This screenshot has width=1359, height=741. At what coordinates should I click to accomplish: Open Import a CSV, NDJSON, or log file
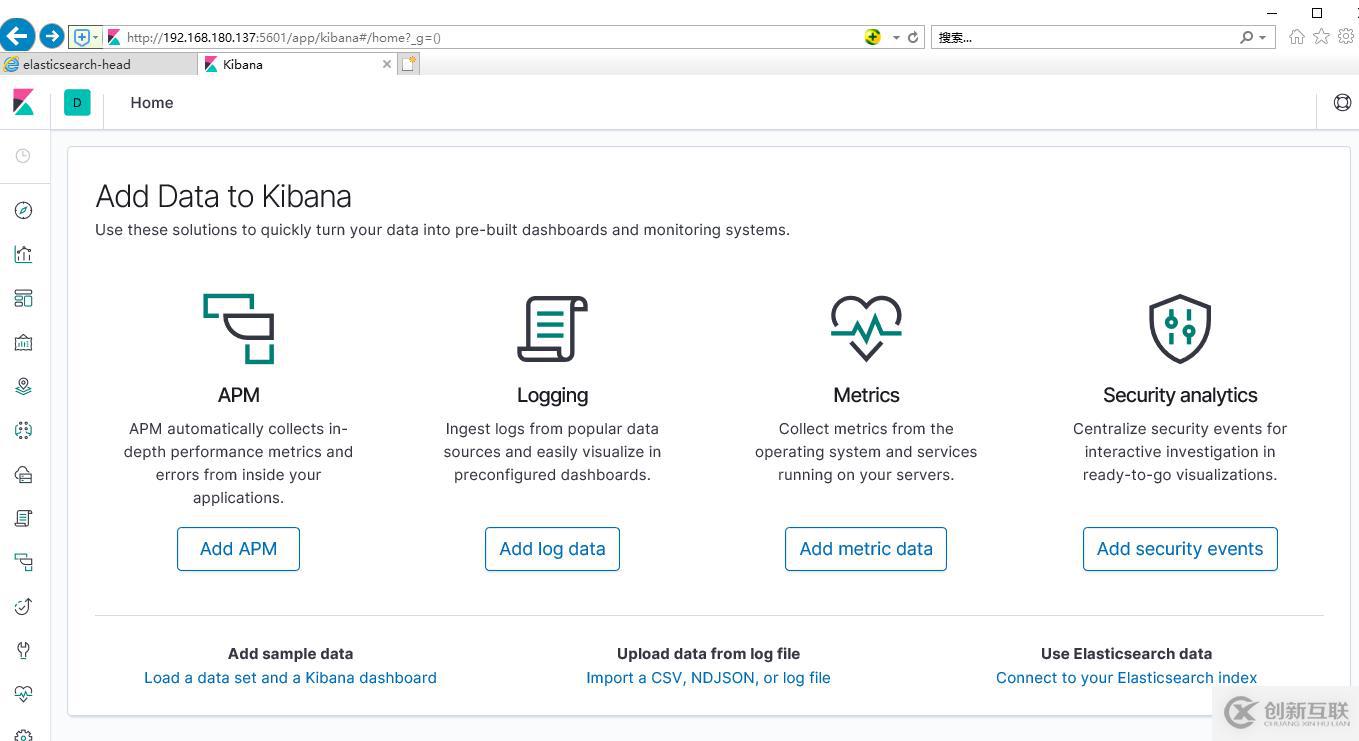708,677
